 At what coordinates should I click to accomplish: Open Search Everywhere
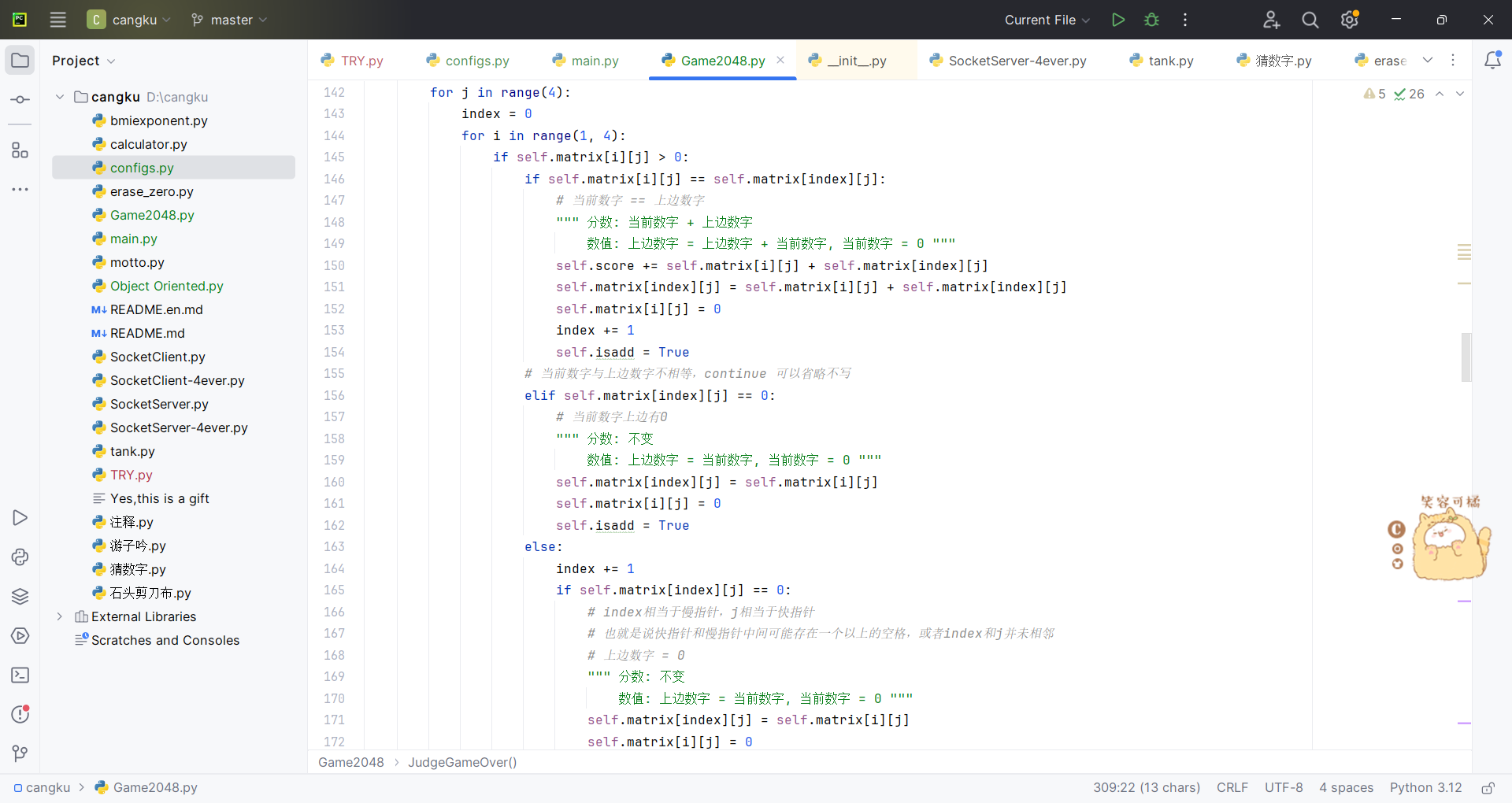click(x=1310, y=20)
